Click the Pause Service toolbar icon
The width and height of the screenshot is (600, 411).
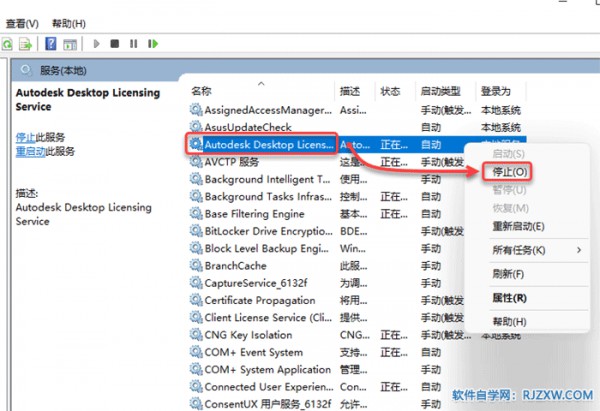(133, 44)
